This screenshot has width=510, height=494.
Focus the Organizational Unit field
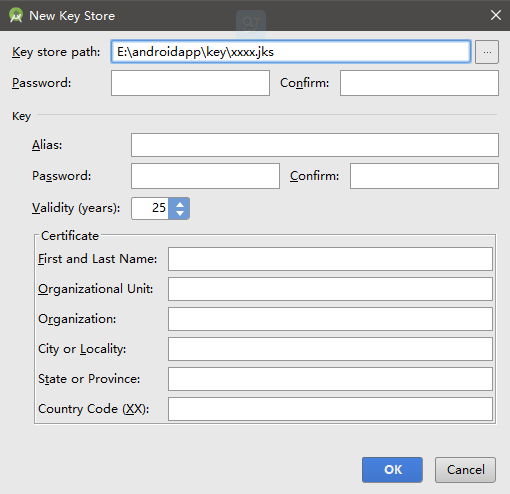pos(330,289)
